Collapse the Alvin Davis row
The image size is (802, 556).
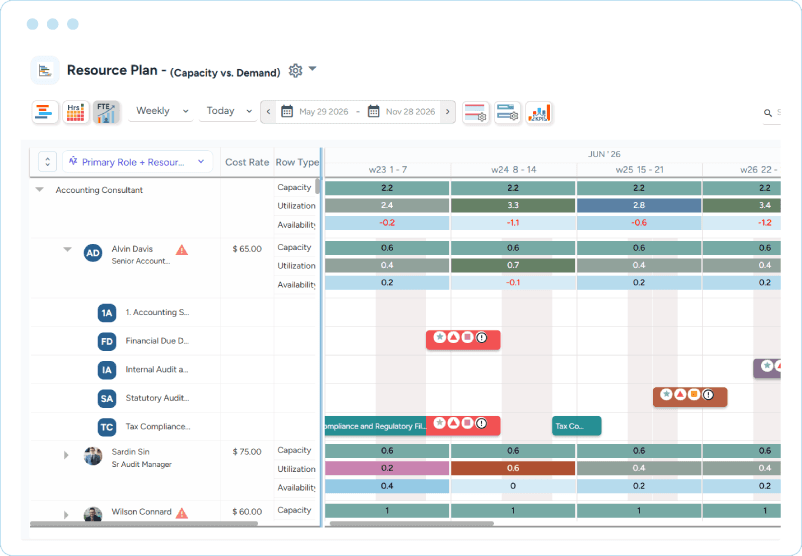[68, 250]
